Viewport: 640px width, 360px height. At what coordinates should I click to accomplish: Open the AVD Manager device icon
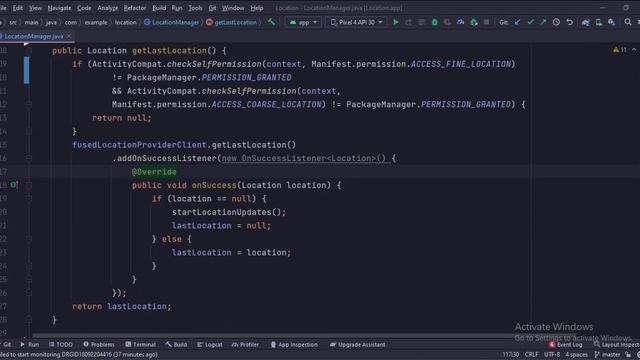click(x=598, y=22)
